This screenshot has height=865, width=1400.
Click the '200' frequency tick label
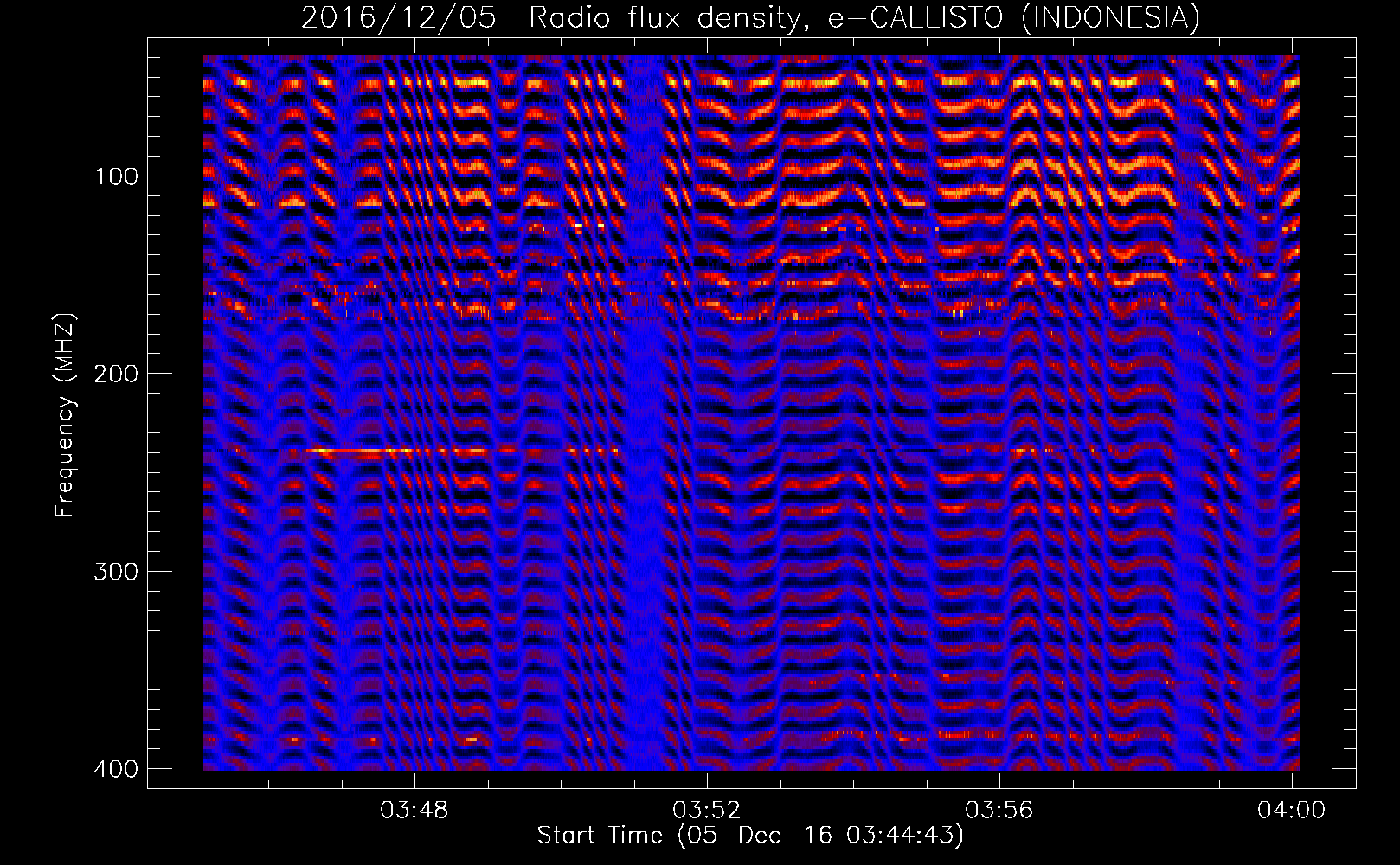[116, 374]
